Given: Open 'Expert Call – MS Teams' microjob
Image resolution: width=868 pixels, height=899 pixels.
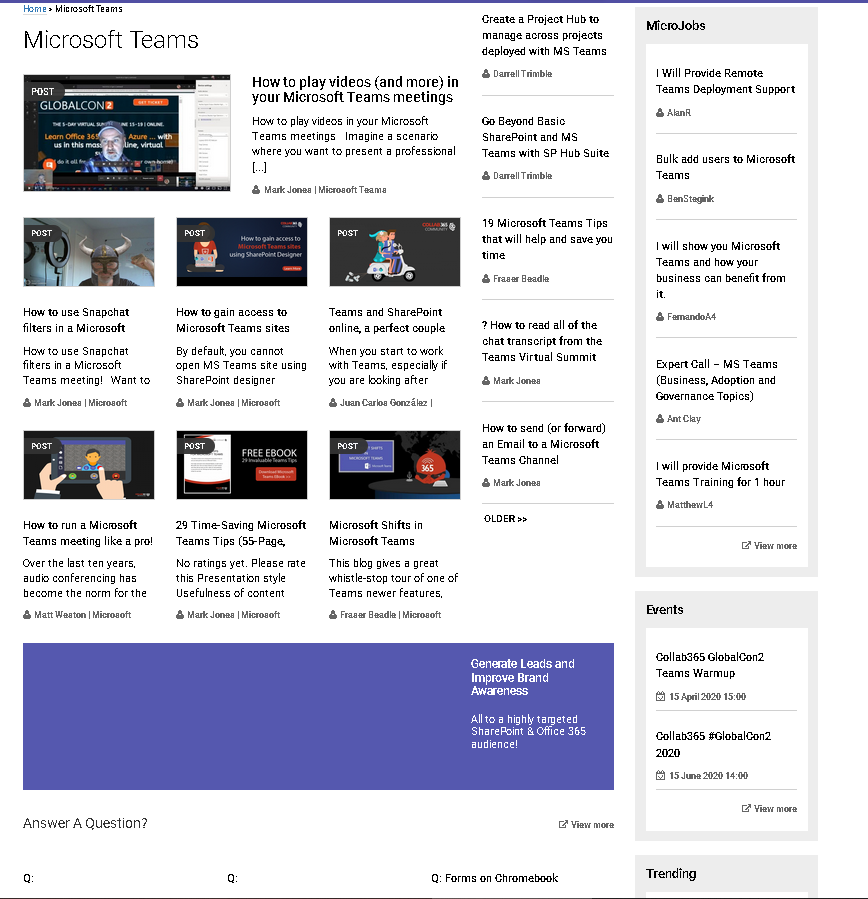Looking at the screenshot, I should pos(717,380).
